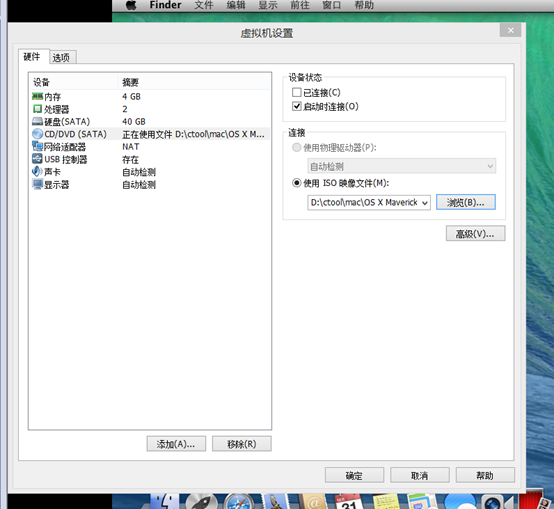Click the processor count value 2
This screenshot has height=509, width=554.
pyautogui.click(x=125, y=109)
